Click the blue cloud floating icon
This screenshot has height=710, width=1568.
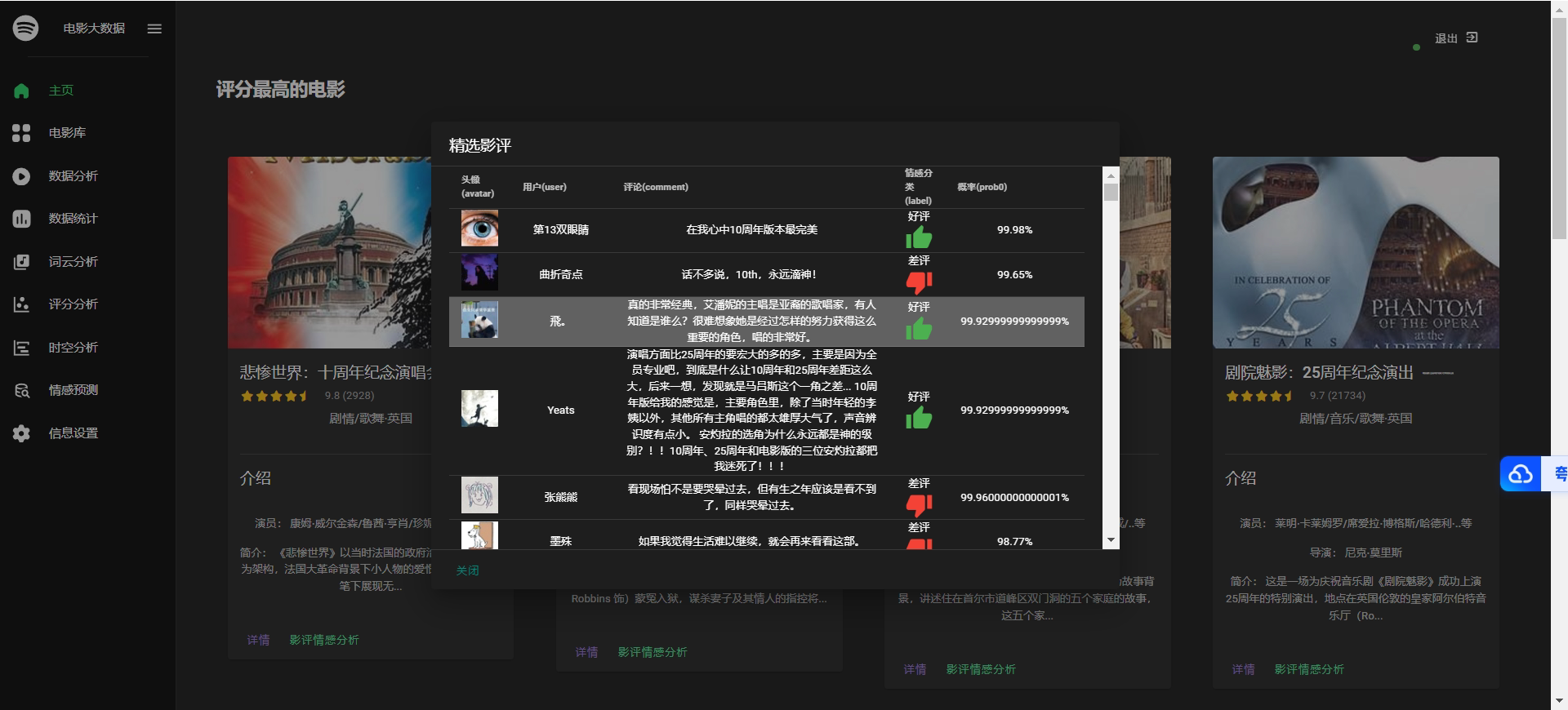pyautogui.click(x=1520, y=474)
